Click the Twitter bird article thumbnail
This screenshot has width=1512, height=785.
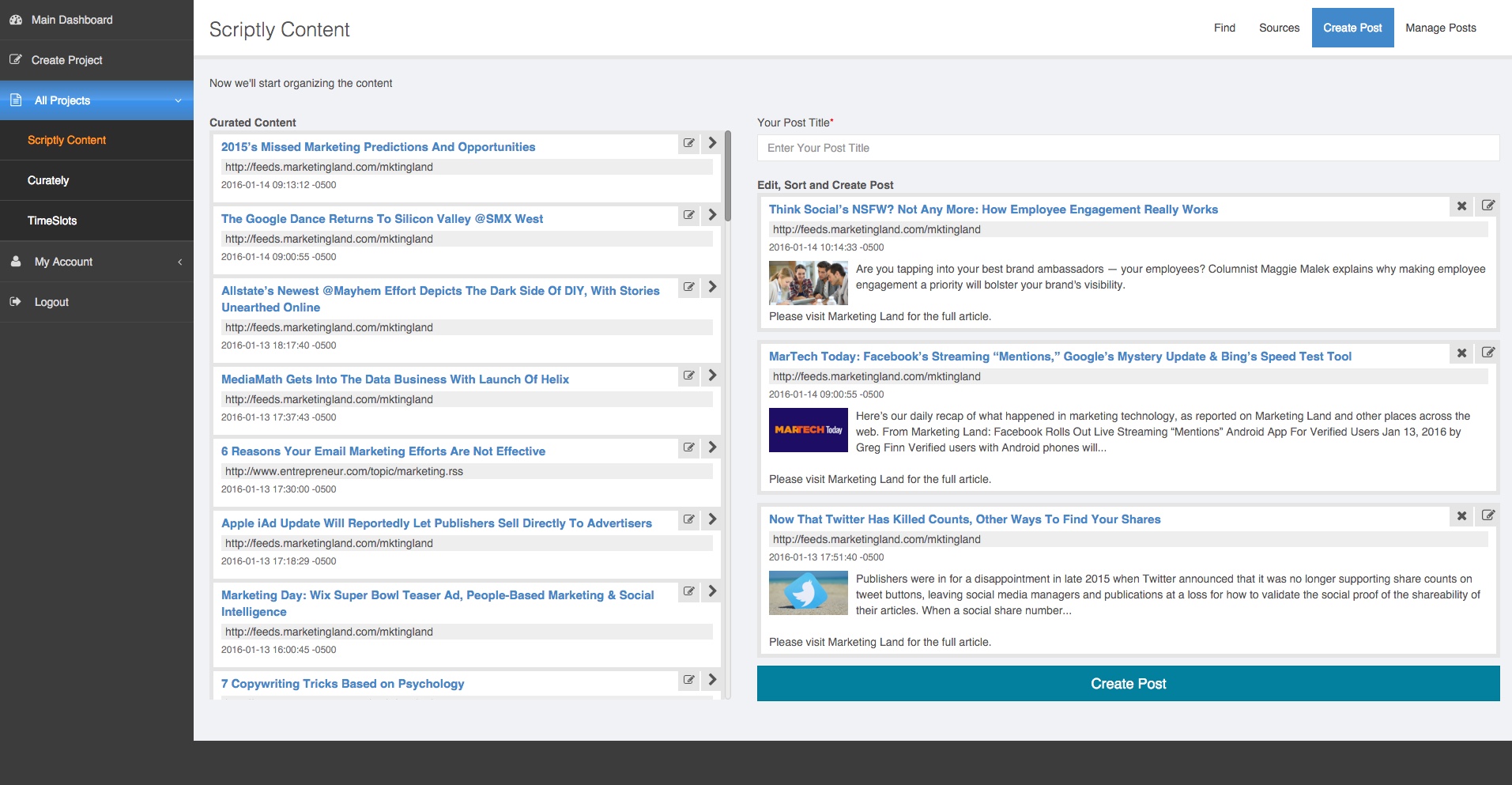pos(808,593)
